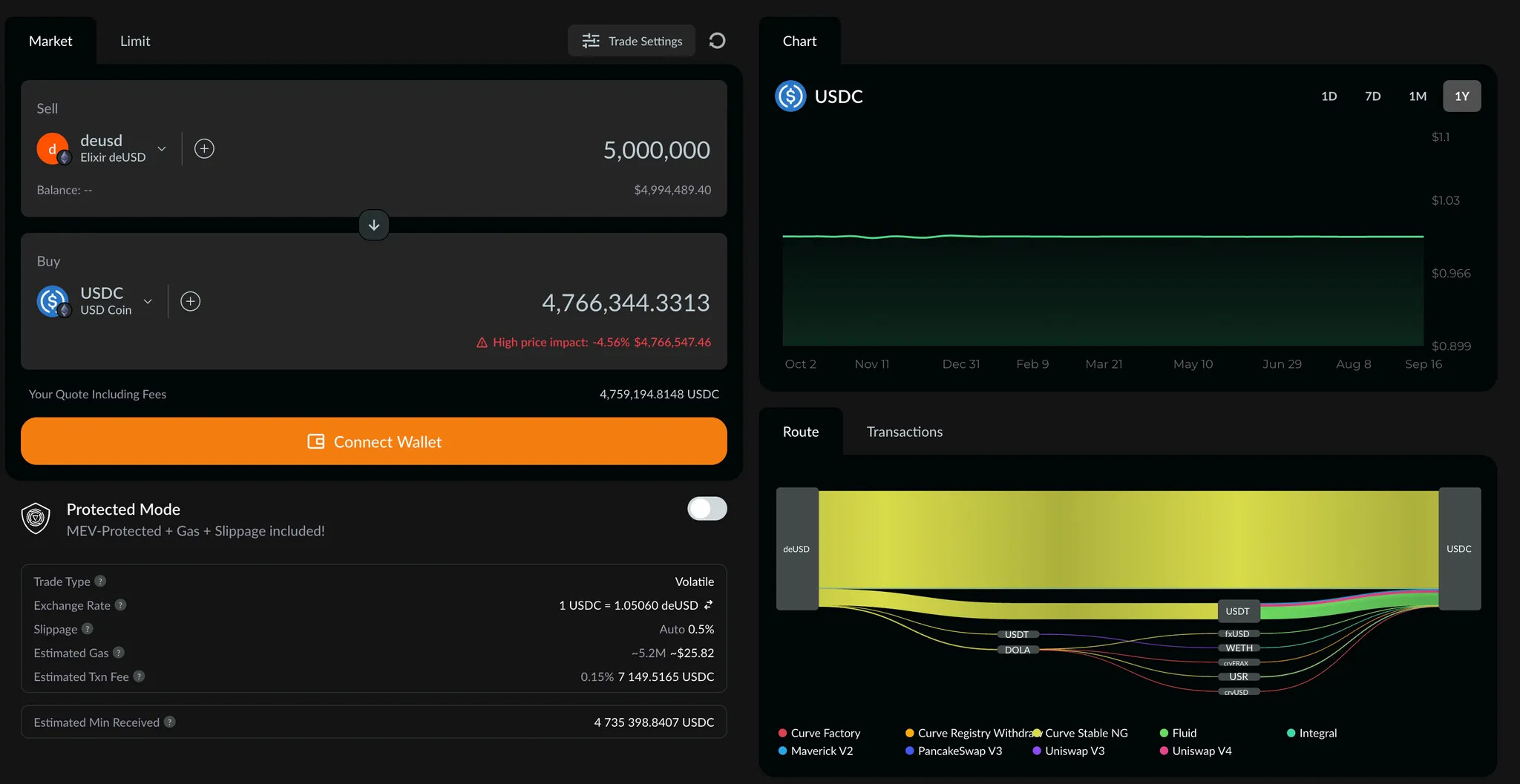Open the Transactions tab

tap(904, 432)
